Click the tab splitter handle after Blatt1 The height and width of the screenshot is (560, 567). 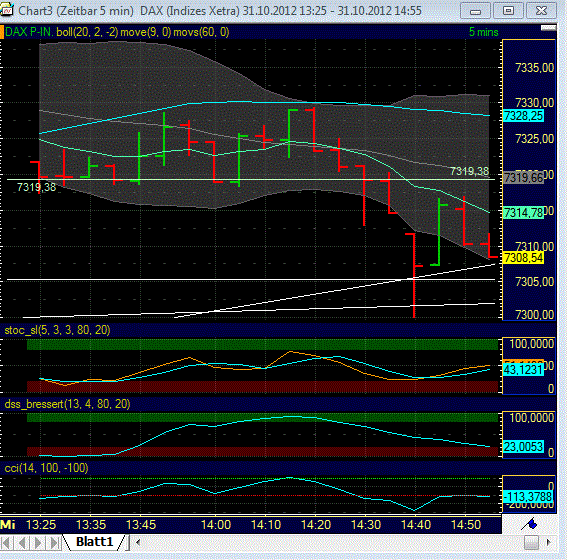click(128, 542)
